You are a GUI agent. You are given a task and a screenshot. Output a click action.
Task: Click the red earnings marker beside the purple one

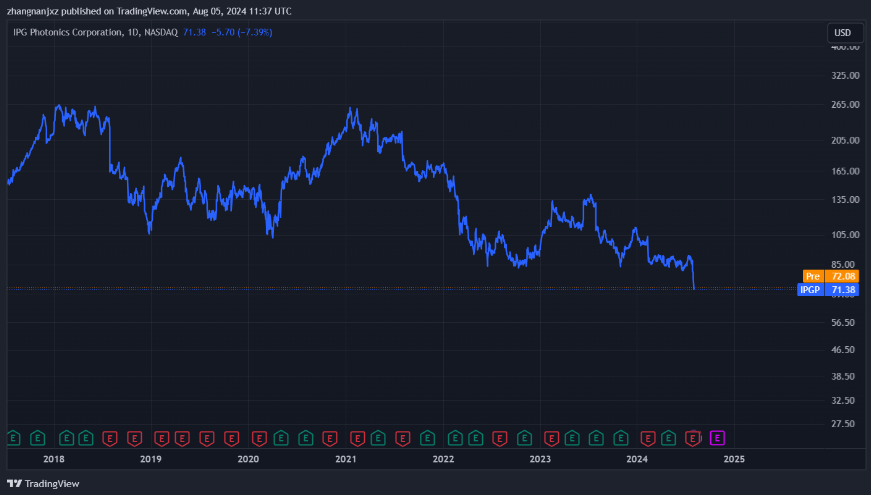coord(693,438)
